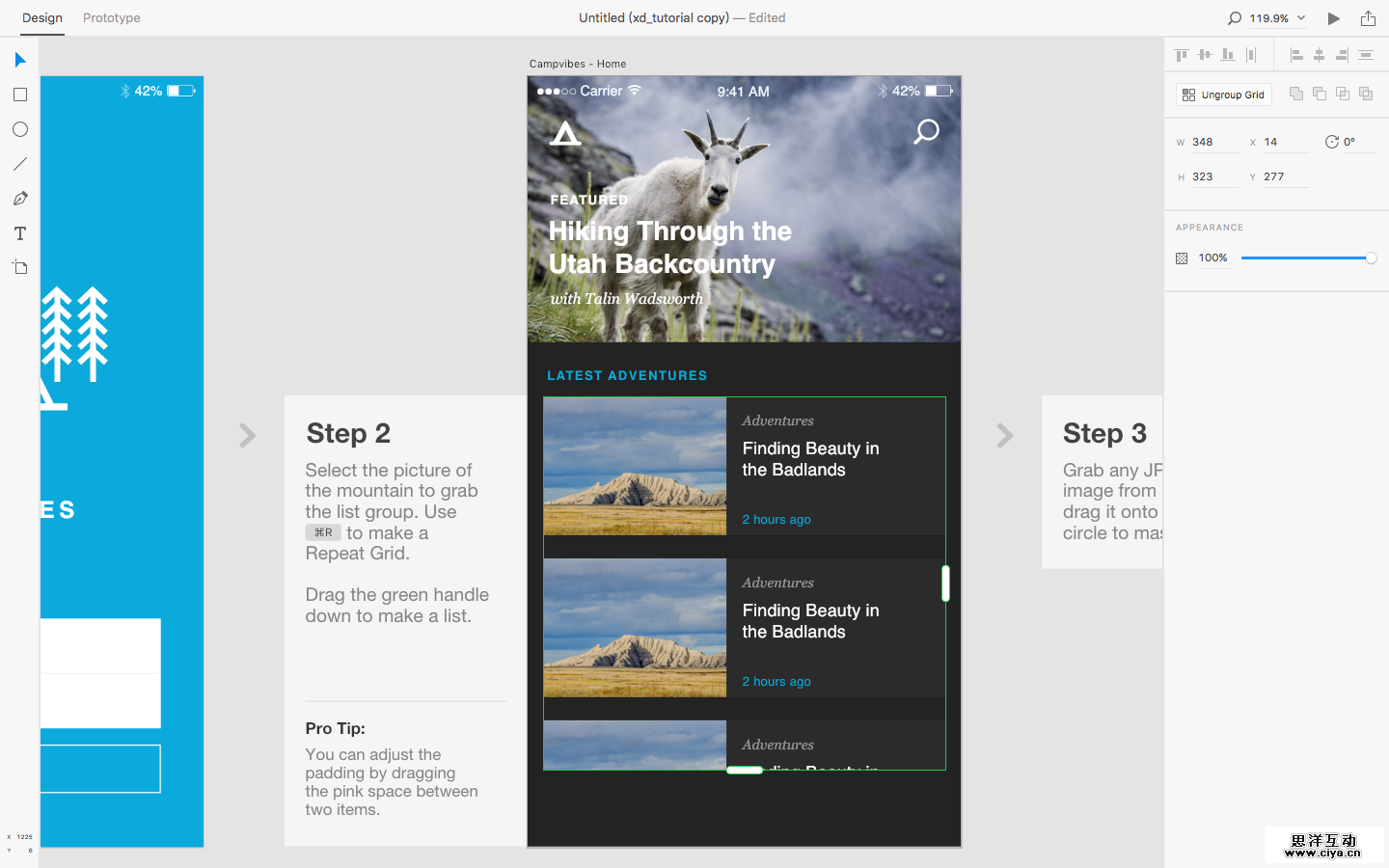
Task: Click the Campvibes - Home artboard title
Action: coord(578,64)
